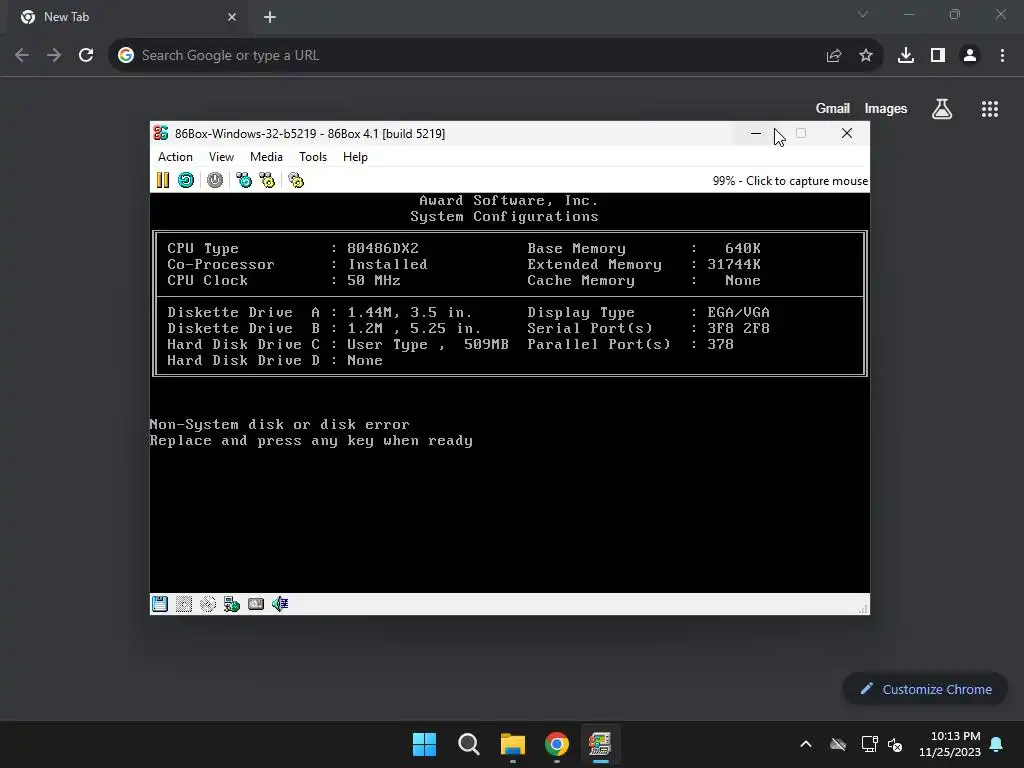
Task: Click the teal hard reset icon
Action: [186, 180]
